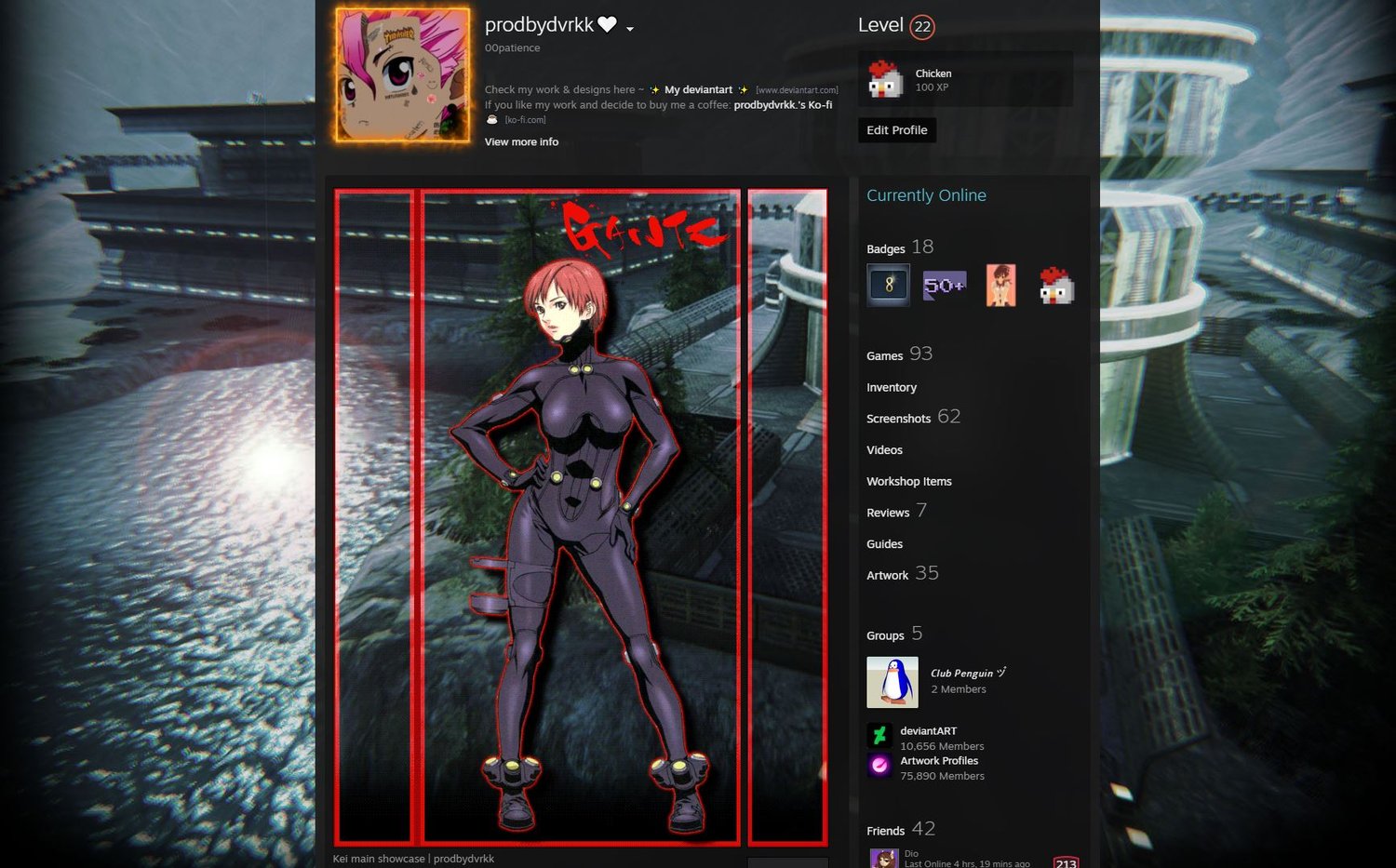Open the Guides link

coord(884,543)
